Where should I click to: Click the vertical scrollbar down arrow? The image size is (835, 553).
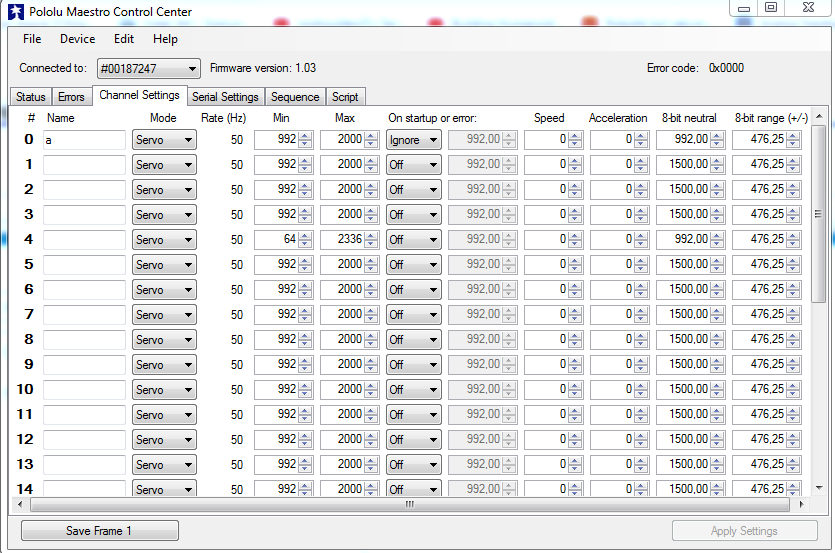click(818, 489)
